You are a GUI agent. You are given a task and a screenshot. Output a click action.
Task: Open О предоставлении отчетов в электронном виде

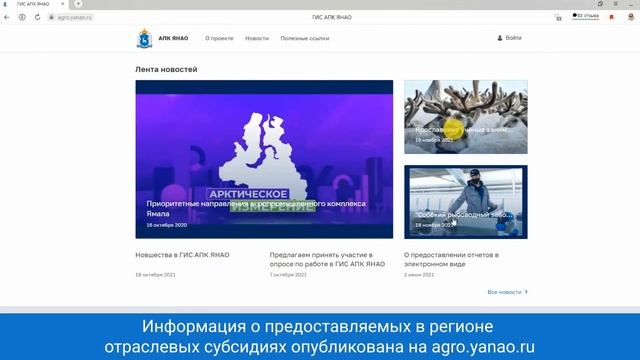point(451,259)
